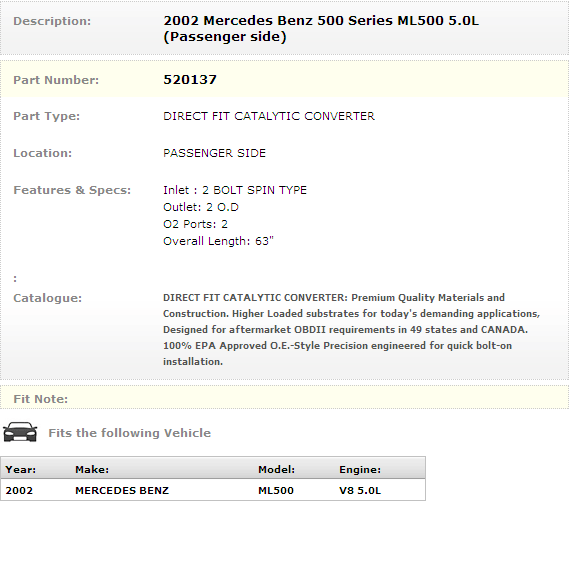Click the Year column header
This screenshot has width=570, height=568.
(21, 469)
